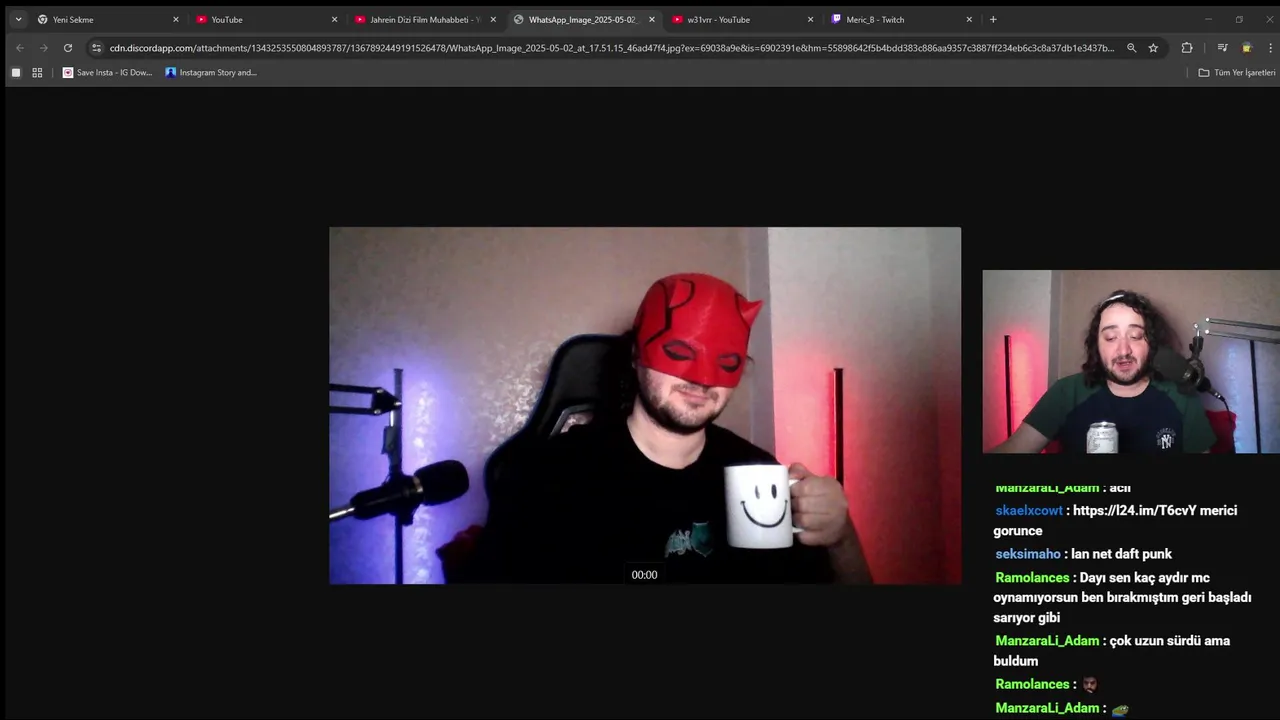
Task: Switch to the first YouTube tab
Action: tap(265, 19)
